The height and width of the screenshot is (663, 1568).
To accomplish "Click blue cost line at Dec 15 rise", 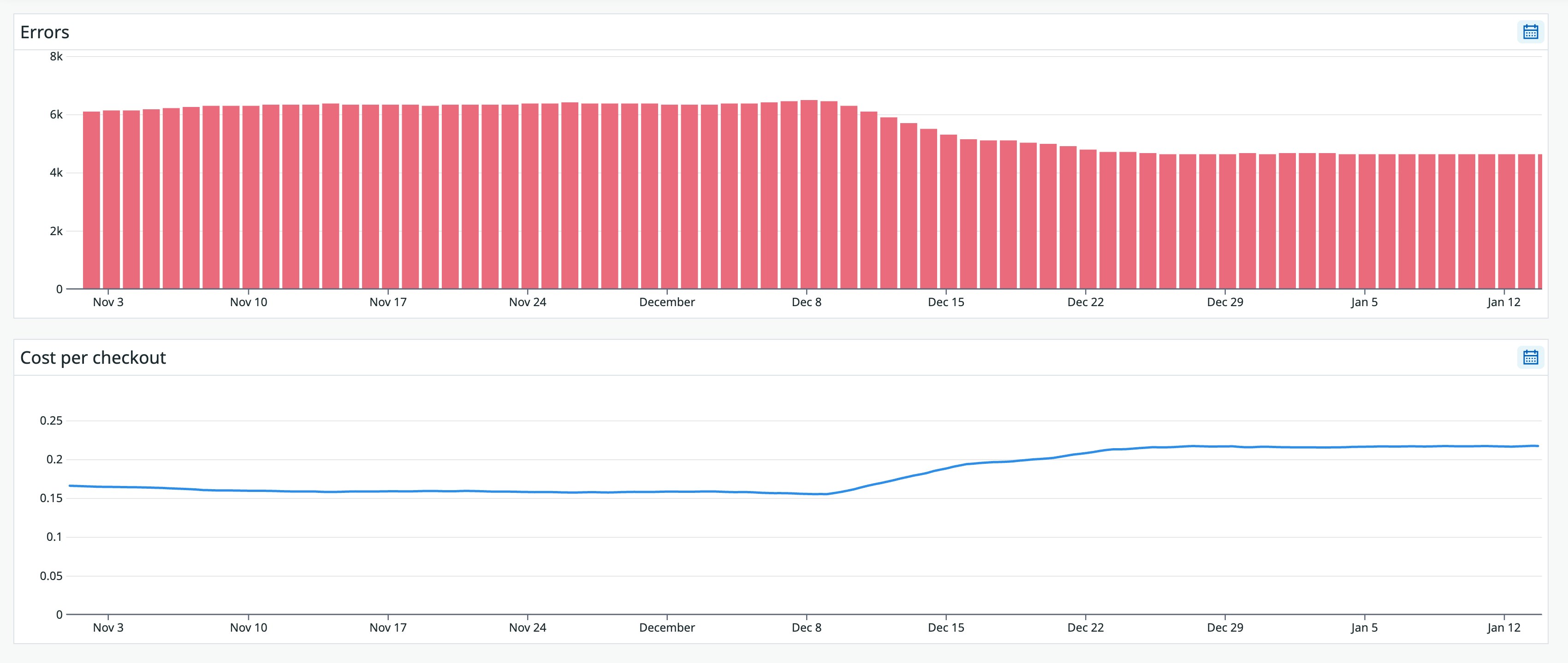I will 946,468.
